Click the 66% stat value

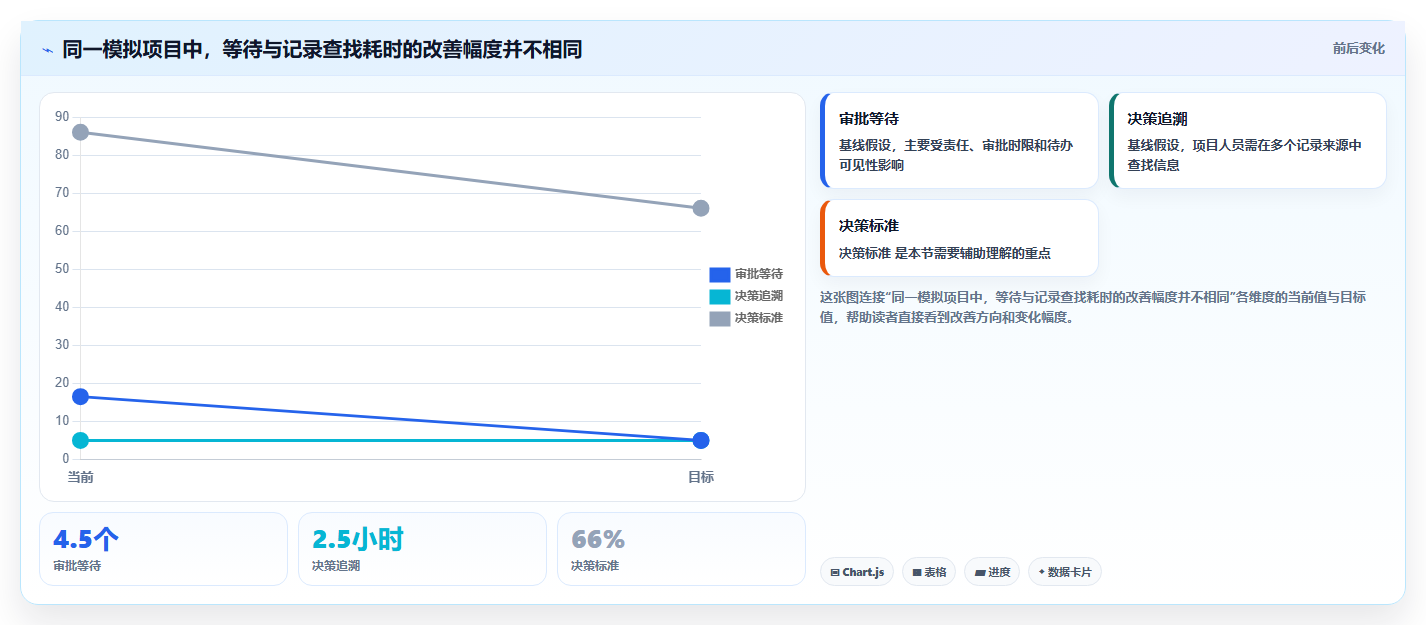click(x=598, y=539)
